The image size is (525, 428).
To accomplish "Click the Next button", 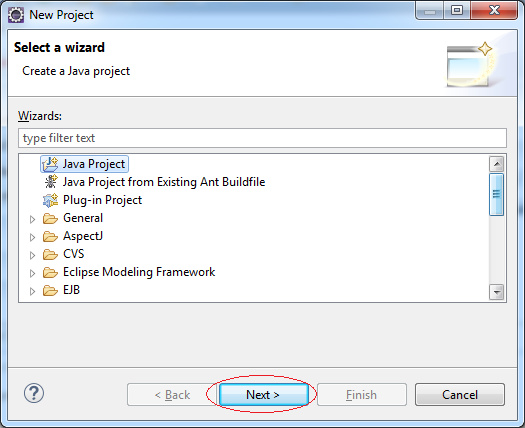I will pos(263,395).
